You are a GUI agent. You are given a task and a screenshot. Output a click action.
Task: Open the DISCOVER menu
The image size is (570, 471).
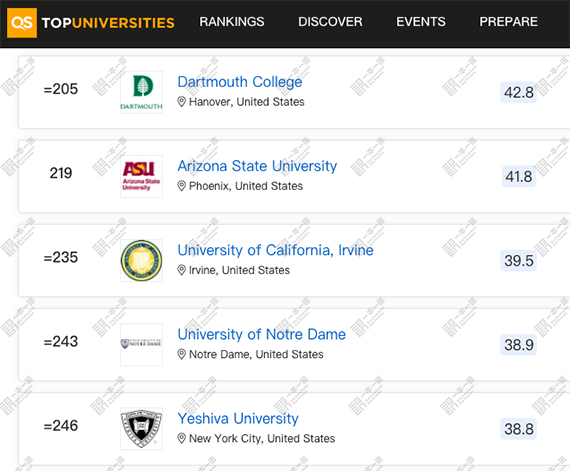click(330, 22)
